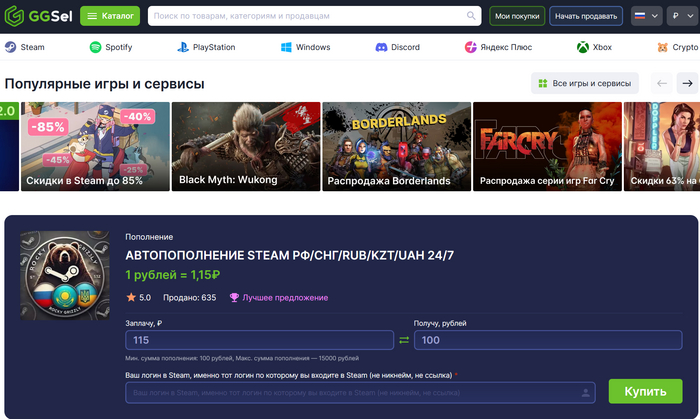
Task: Click the user icon in login field
Action: click(585, 393)
